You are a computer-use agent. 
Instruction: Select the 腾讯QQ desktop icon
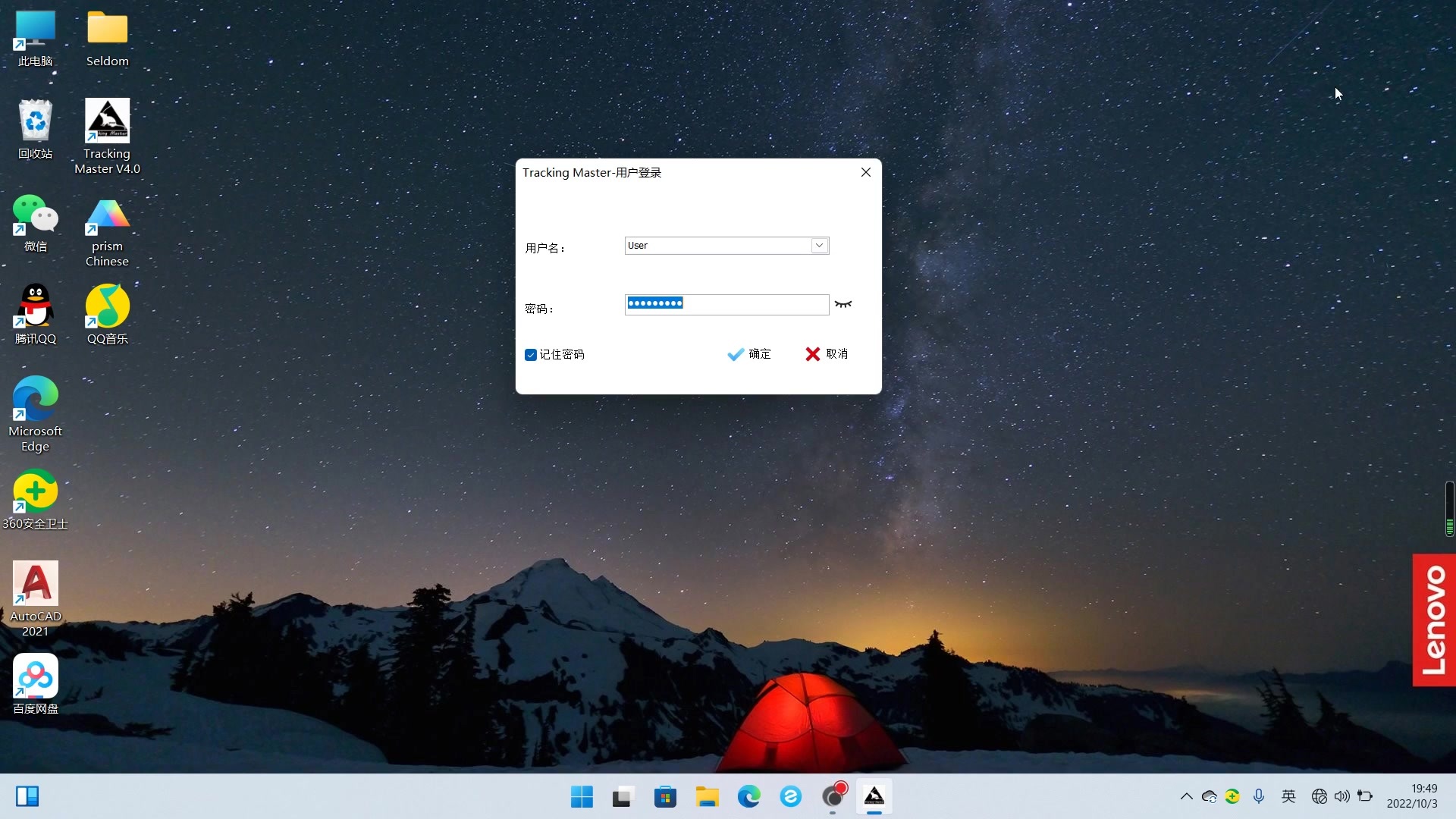[35, 314]
